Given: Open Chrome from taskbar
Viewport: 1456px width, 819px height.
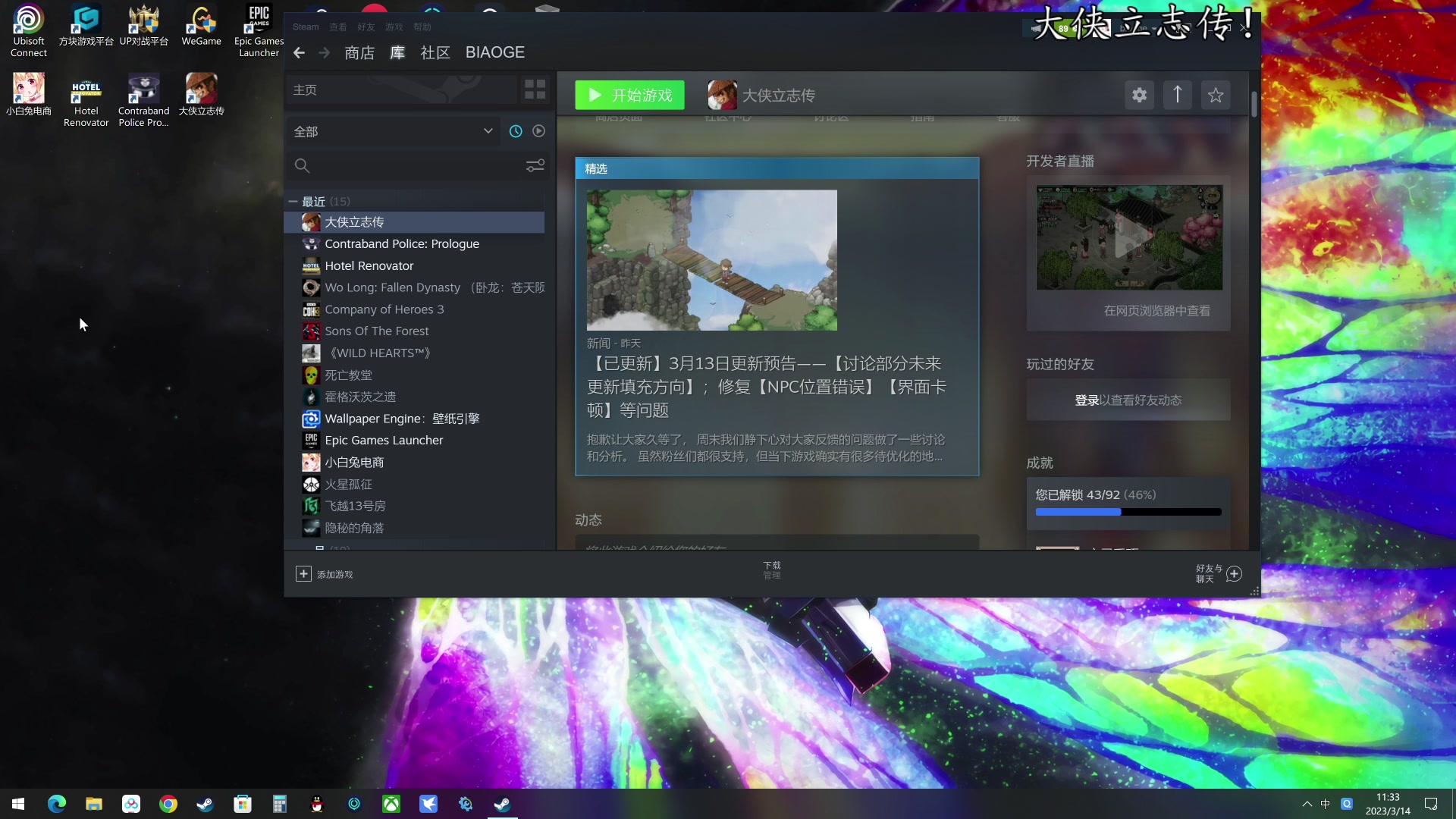Looking at the screenshot, I should click(168, 804).
